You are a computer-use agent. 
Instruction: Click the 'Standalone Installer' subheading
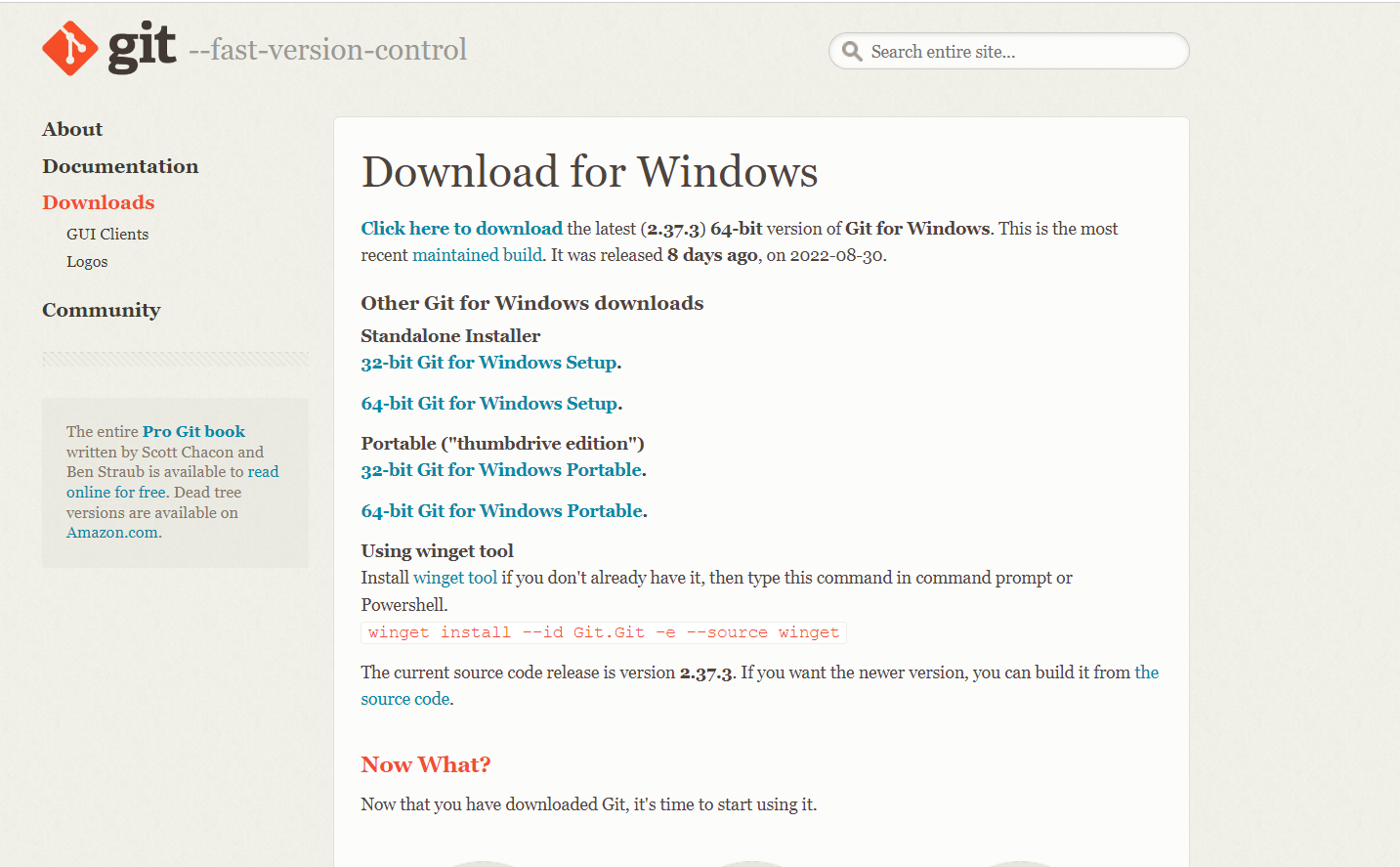coord(450,336)
